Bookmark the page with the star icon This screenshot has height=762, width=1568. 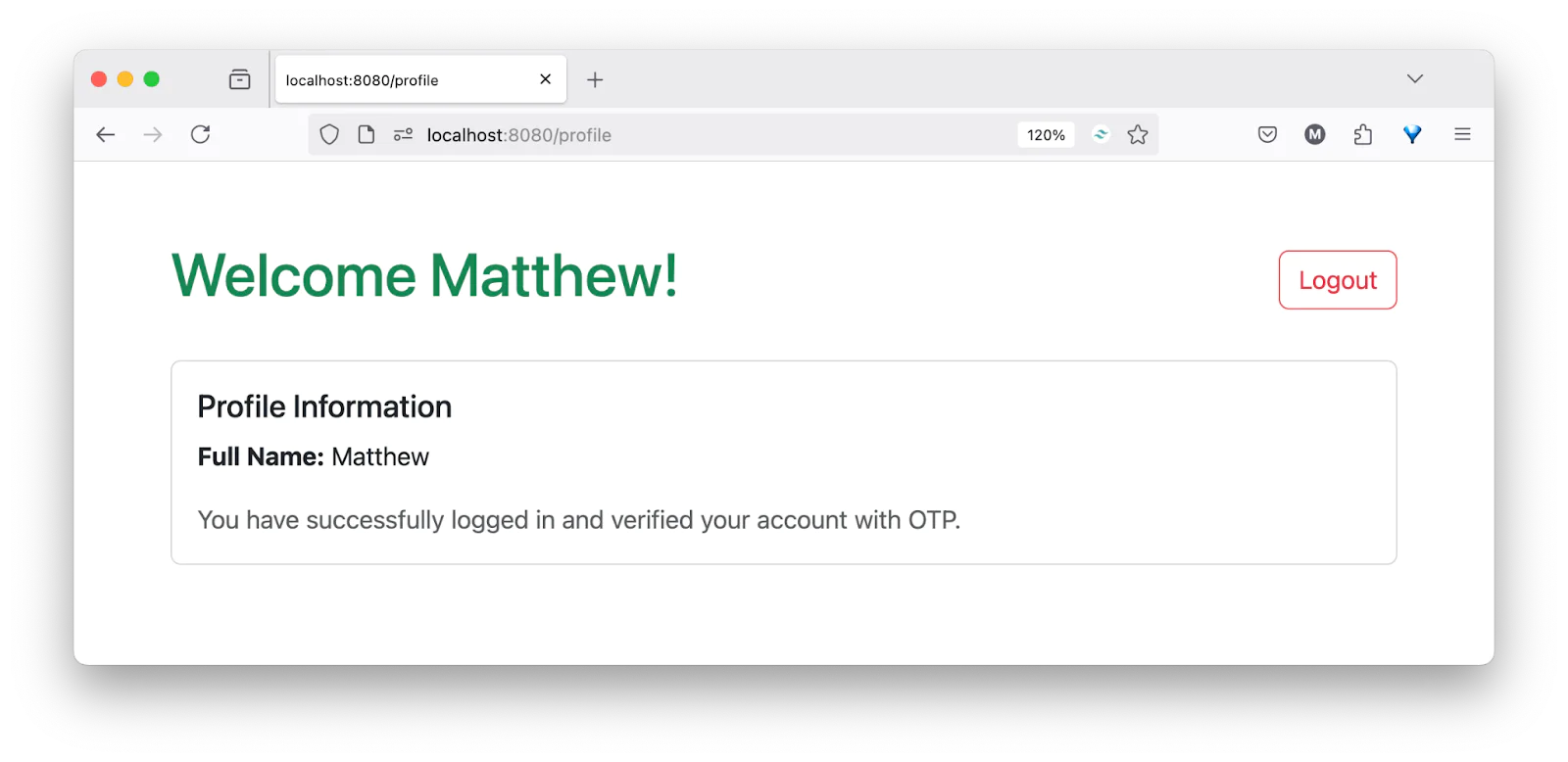(1138, 134)
